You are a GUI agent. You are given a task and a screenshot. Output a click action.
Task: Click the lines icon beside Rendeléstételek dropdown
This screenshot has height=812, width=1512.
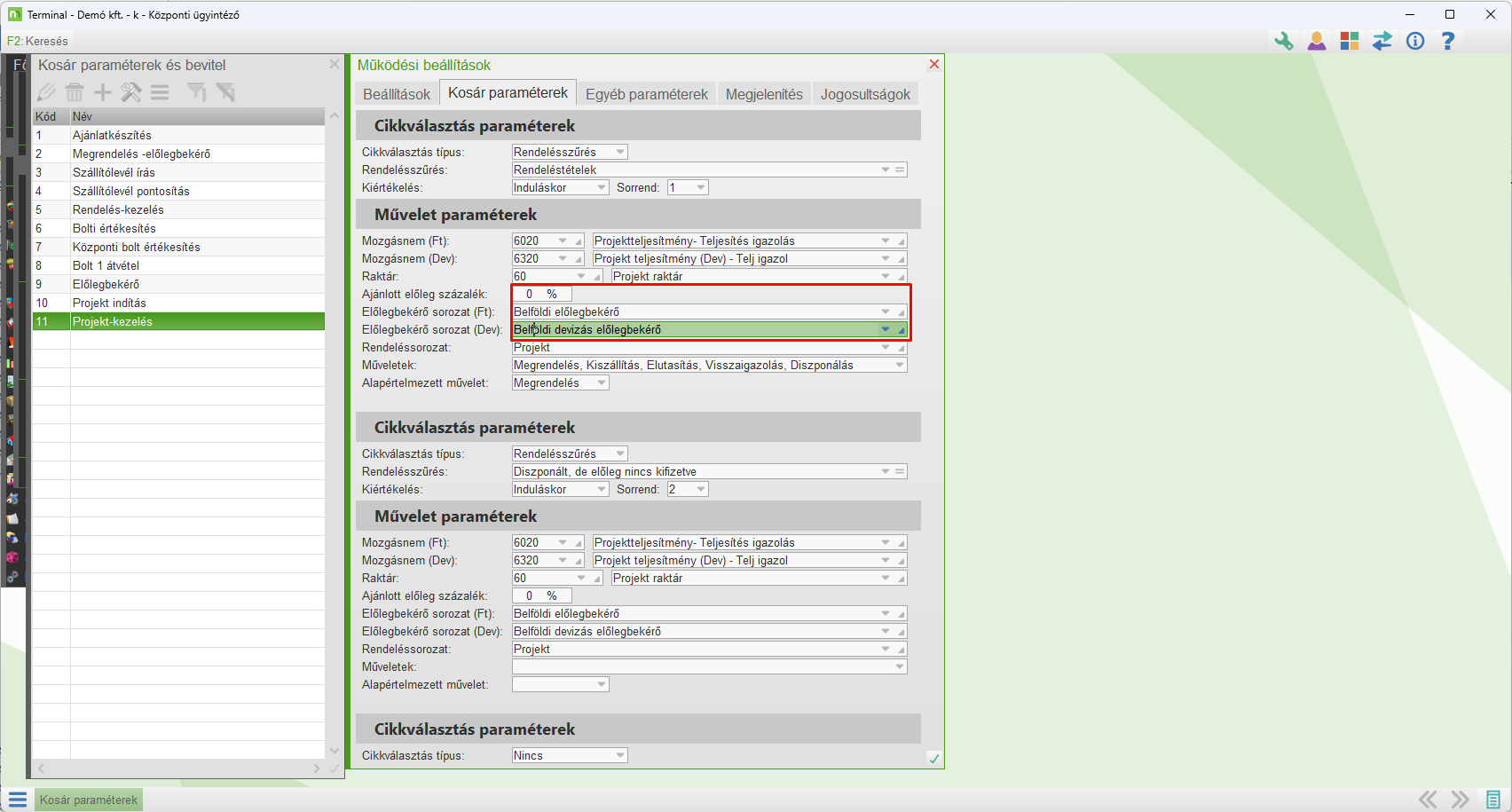[900, 169]
